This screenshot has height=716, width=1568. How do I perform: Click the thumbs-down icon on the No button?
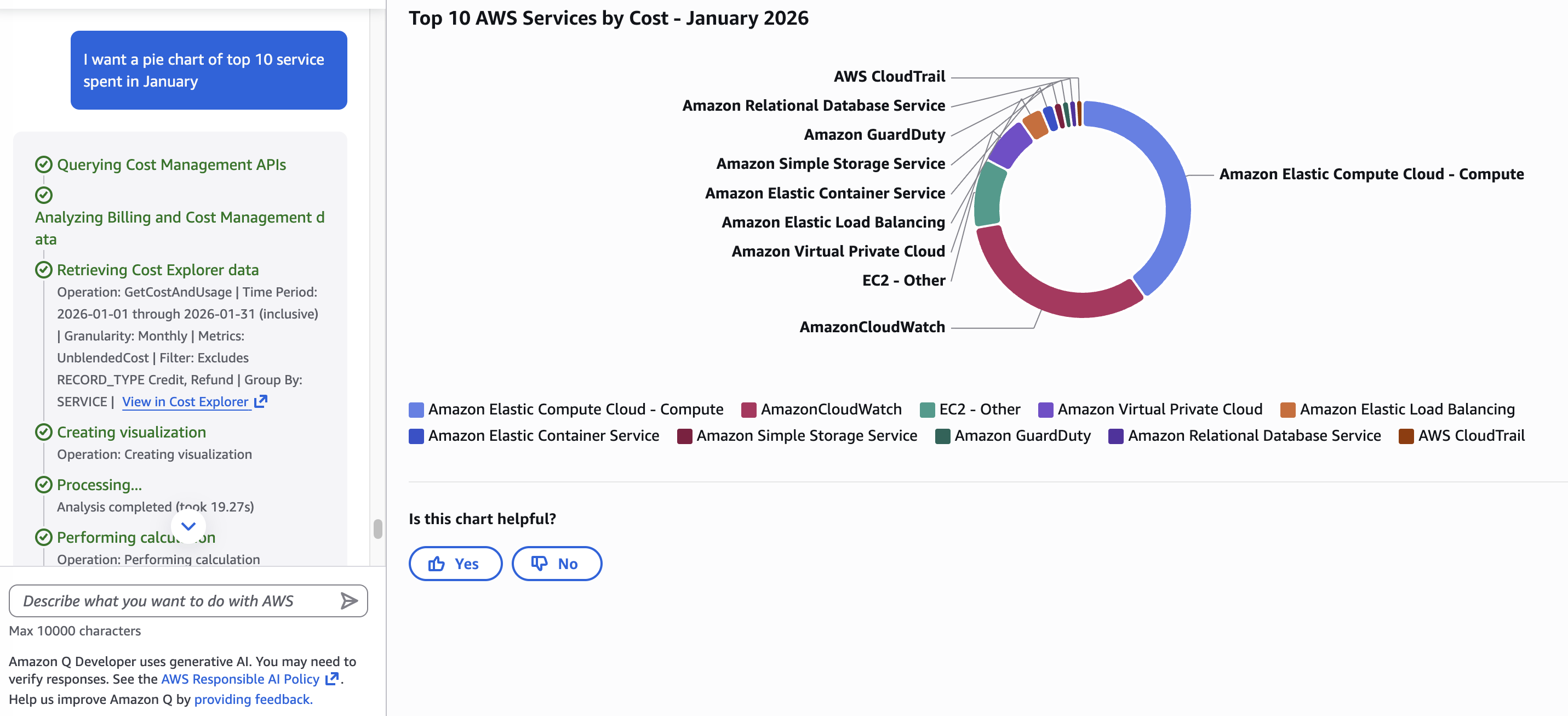(538, 564)
